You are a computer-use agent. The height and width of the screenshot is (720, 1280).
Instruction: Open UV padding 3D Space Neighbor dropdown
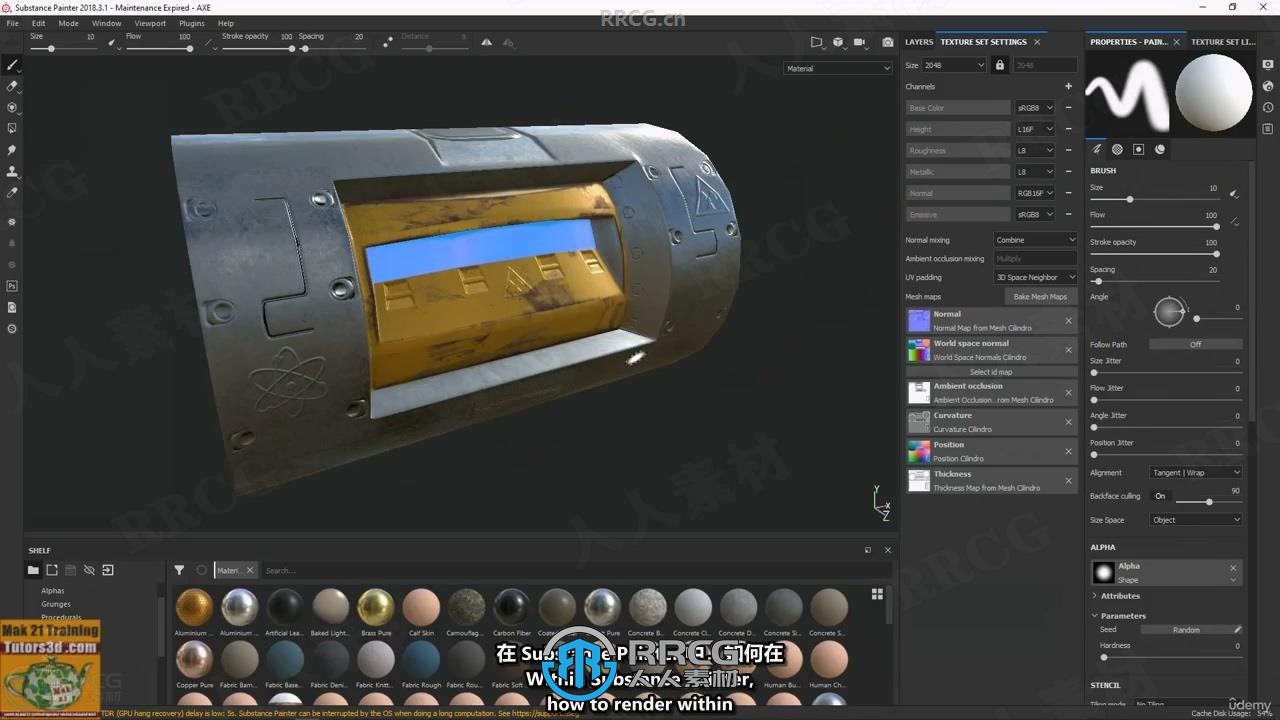pyautogui.click(x=1035, y=277)
